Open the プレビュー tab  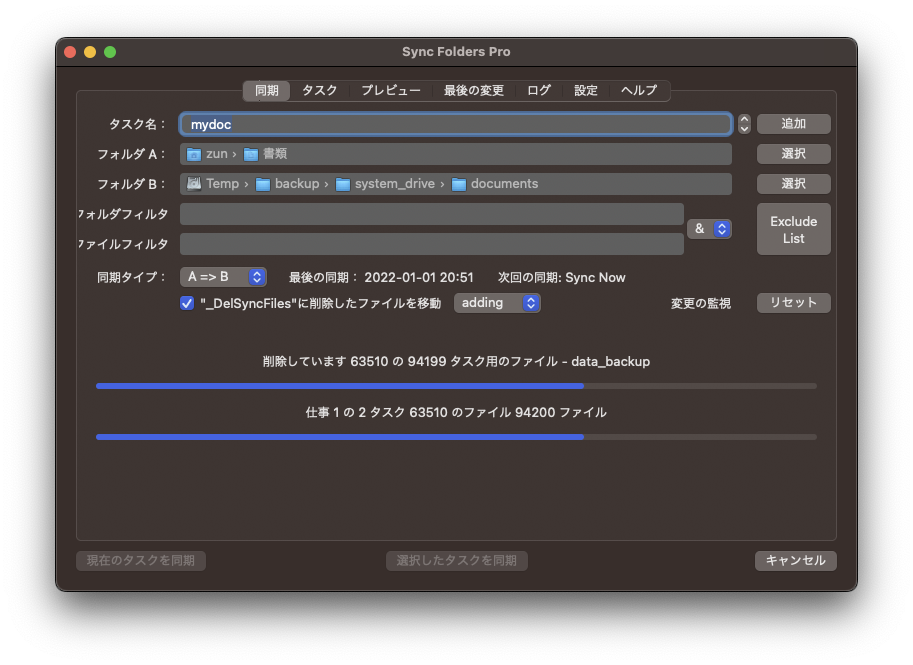pos(390,91)
